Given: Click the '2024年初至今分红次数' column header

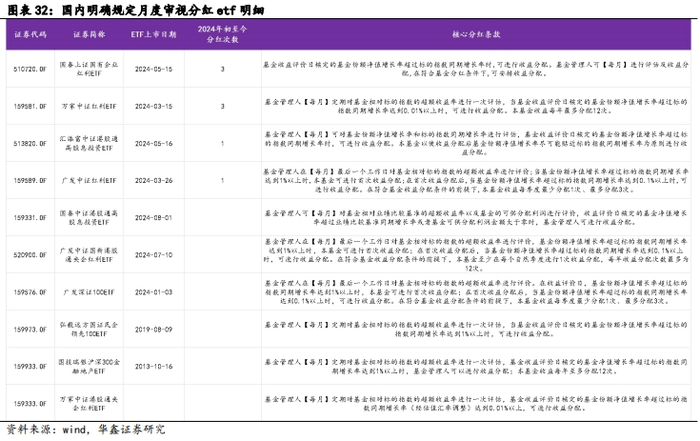Looking at the screenshot, I should tap(222, 34).
